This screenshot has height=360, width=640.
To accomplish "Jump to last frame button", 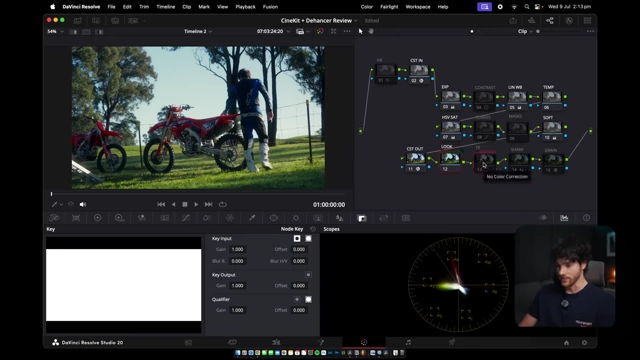I will coord(209,204).
